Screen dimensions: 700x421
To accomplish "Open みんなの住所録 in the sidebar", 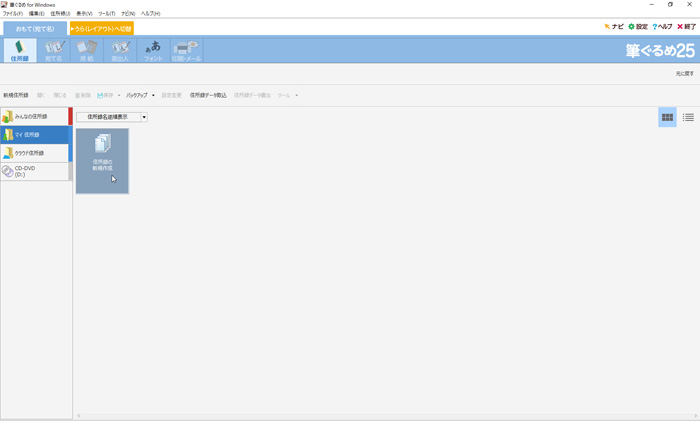I will pos(34,117).
